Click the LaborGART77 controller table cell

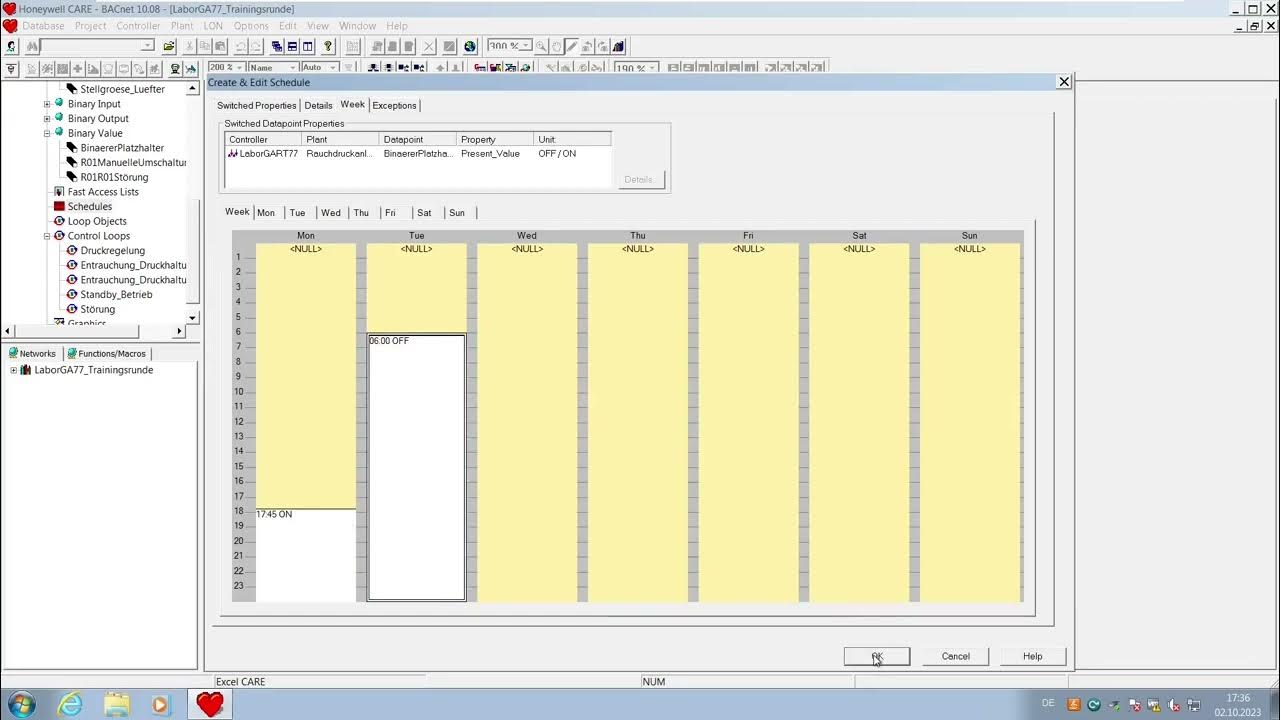pyautogui.click(x=263, y=154)
